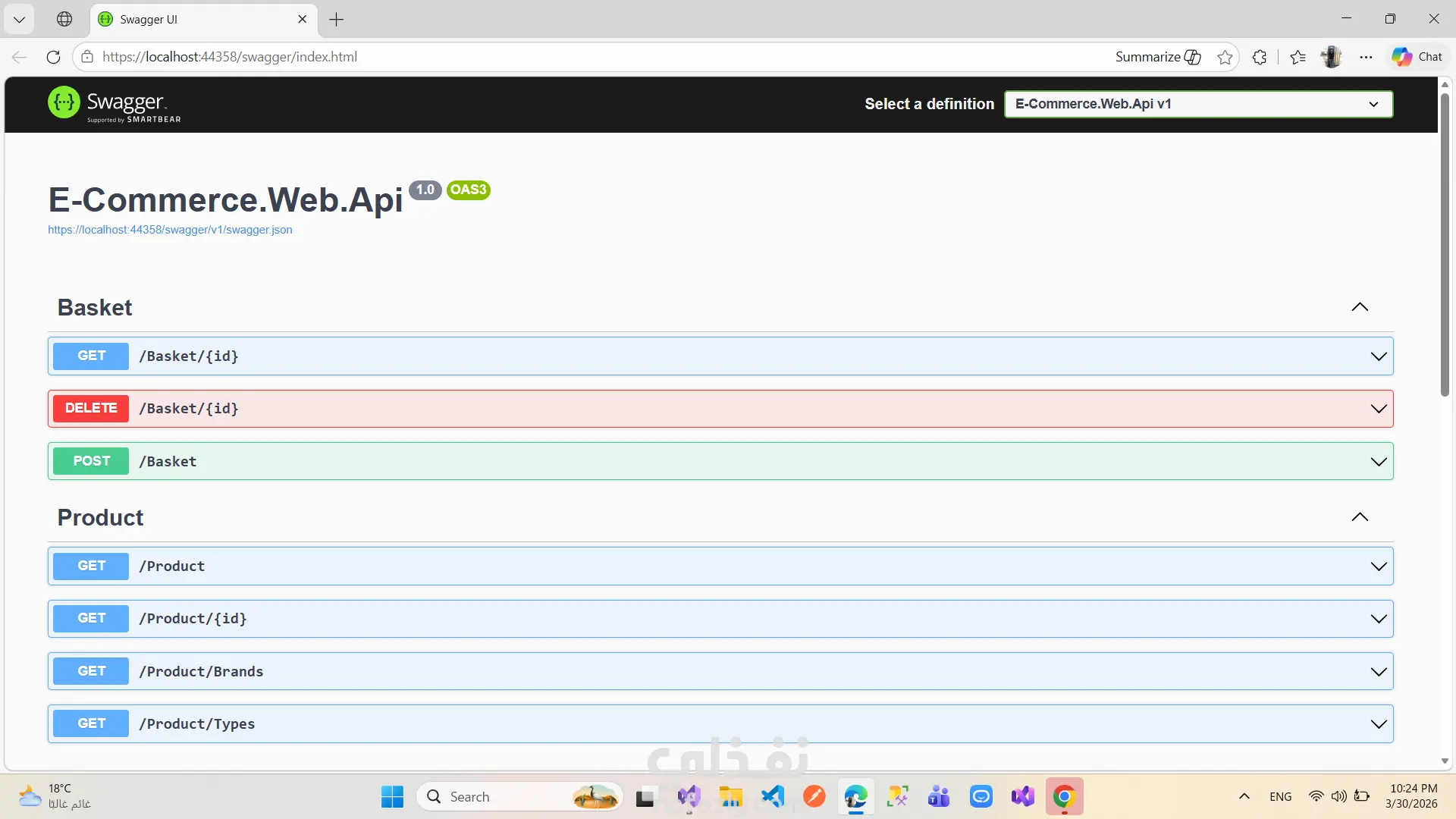Open the Select a definition dropdown
This screenshot has width=1456, height=819.
pyautogui.click(x=1198, y=104)
